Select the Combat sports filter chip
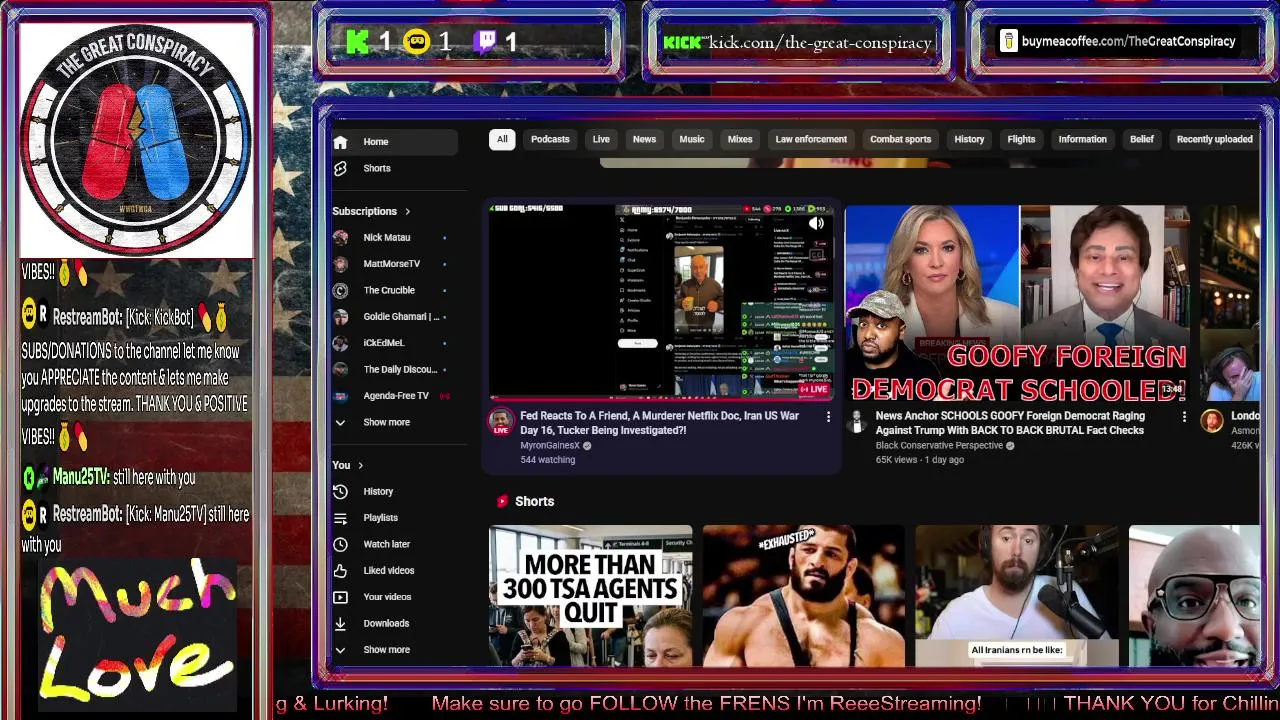 900,140
